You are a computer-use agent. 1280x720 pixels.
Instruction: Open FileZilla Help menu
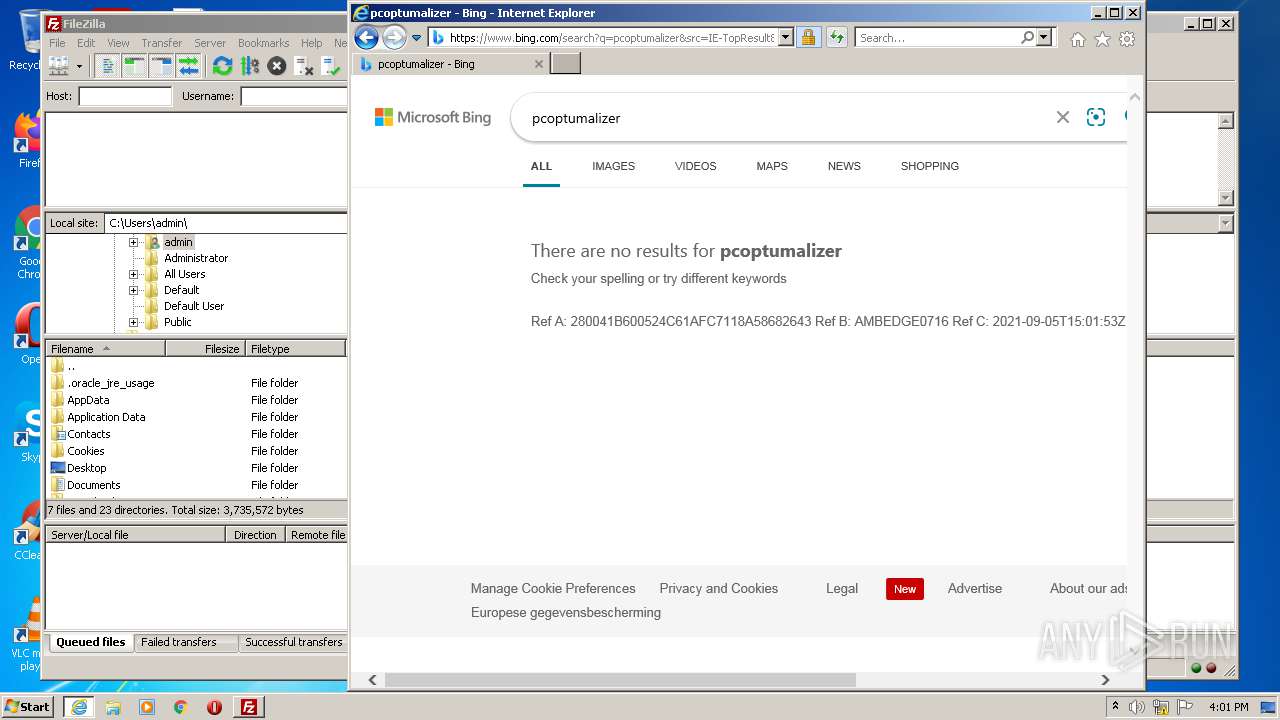[312, 43]
